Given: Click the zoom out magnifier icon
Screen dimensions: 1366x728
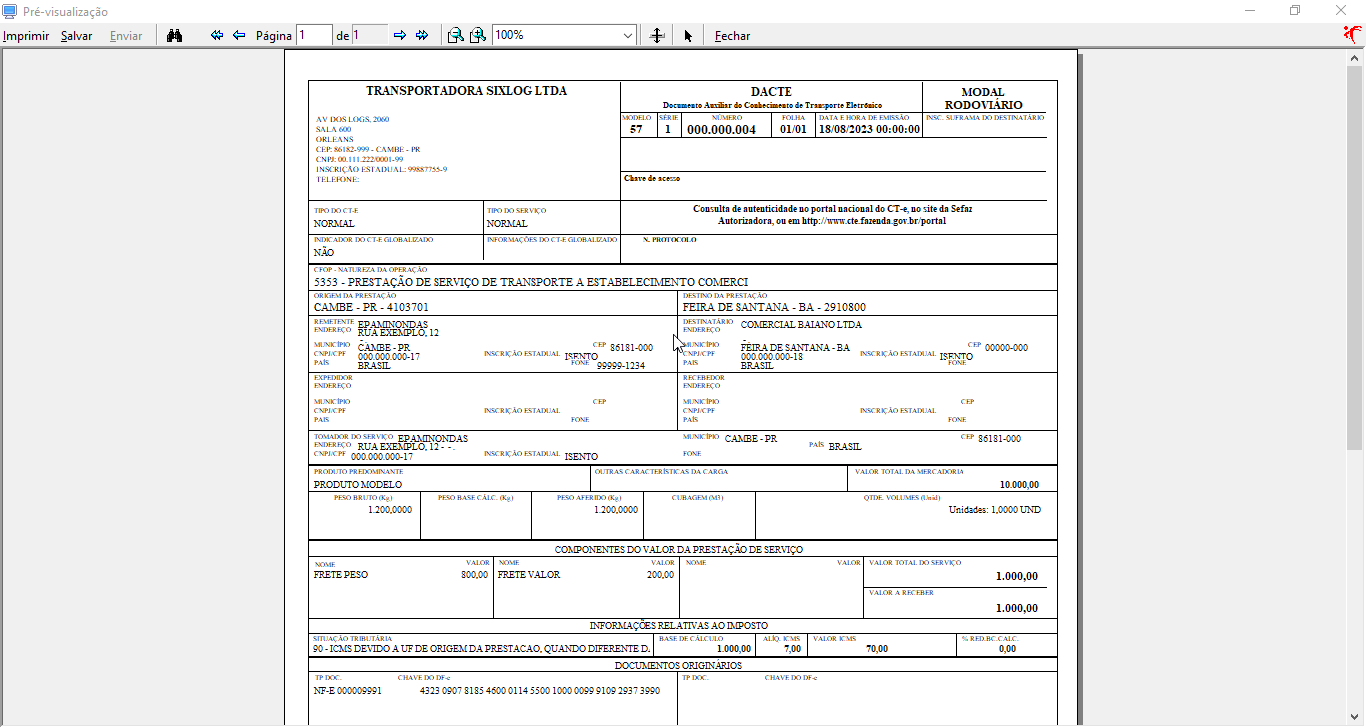Looking at the screenshot, I should [455, 35].
